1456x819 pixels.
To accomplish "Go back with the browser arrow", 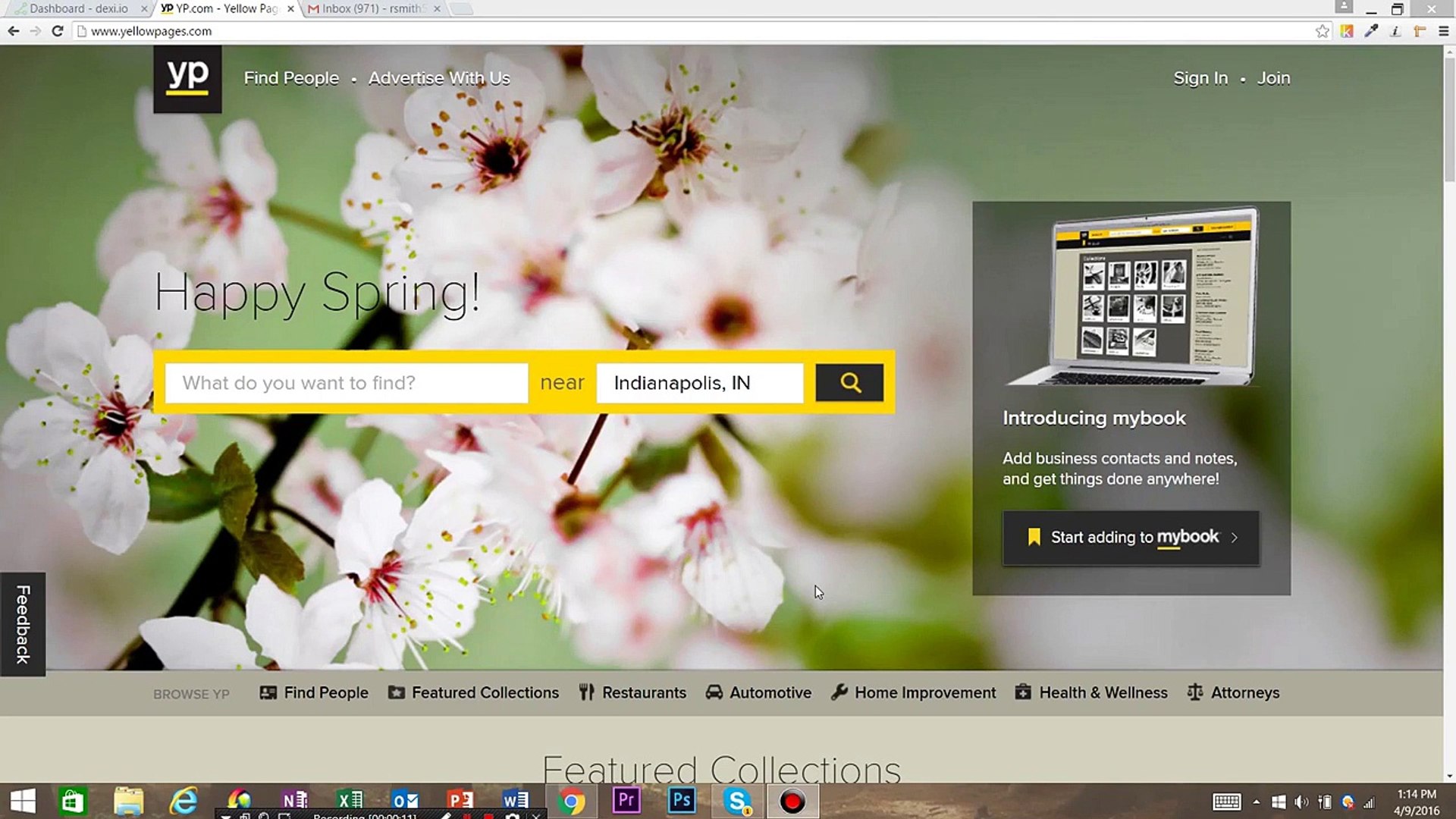I will tap(13, 31).
